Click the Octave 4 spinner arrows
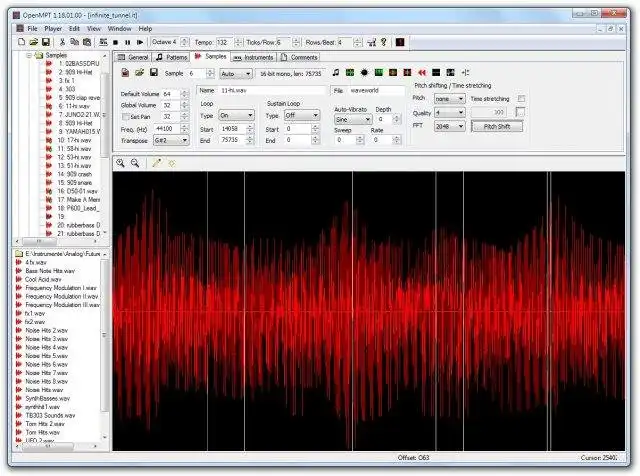640x476 pixels. [184, 42]
